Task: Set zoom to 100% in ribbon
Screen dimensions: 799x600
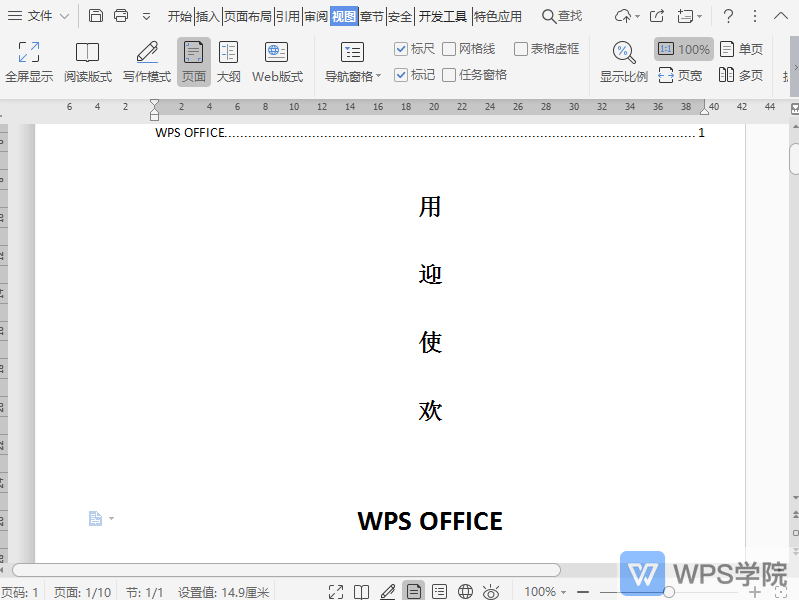Action: [684, 49]
